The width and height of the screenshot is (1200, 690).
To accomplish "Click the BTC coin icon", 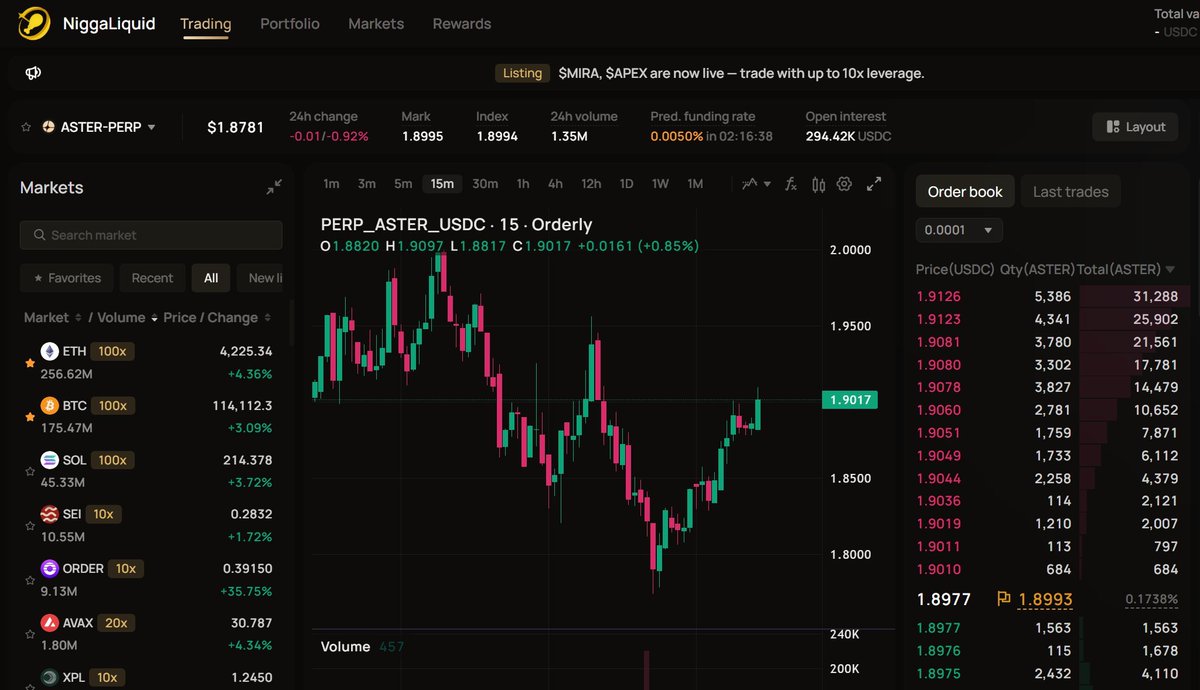I will click(x=49, y=406).
